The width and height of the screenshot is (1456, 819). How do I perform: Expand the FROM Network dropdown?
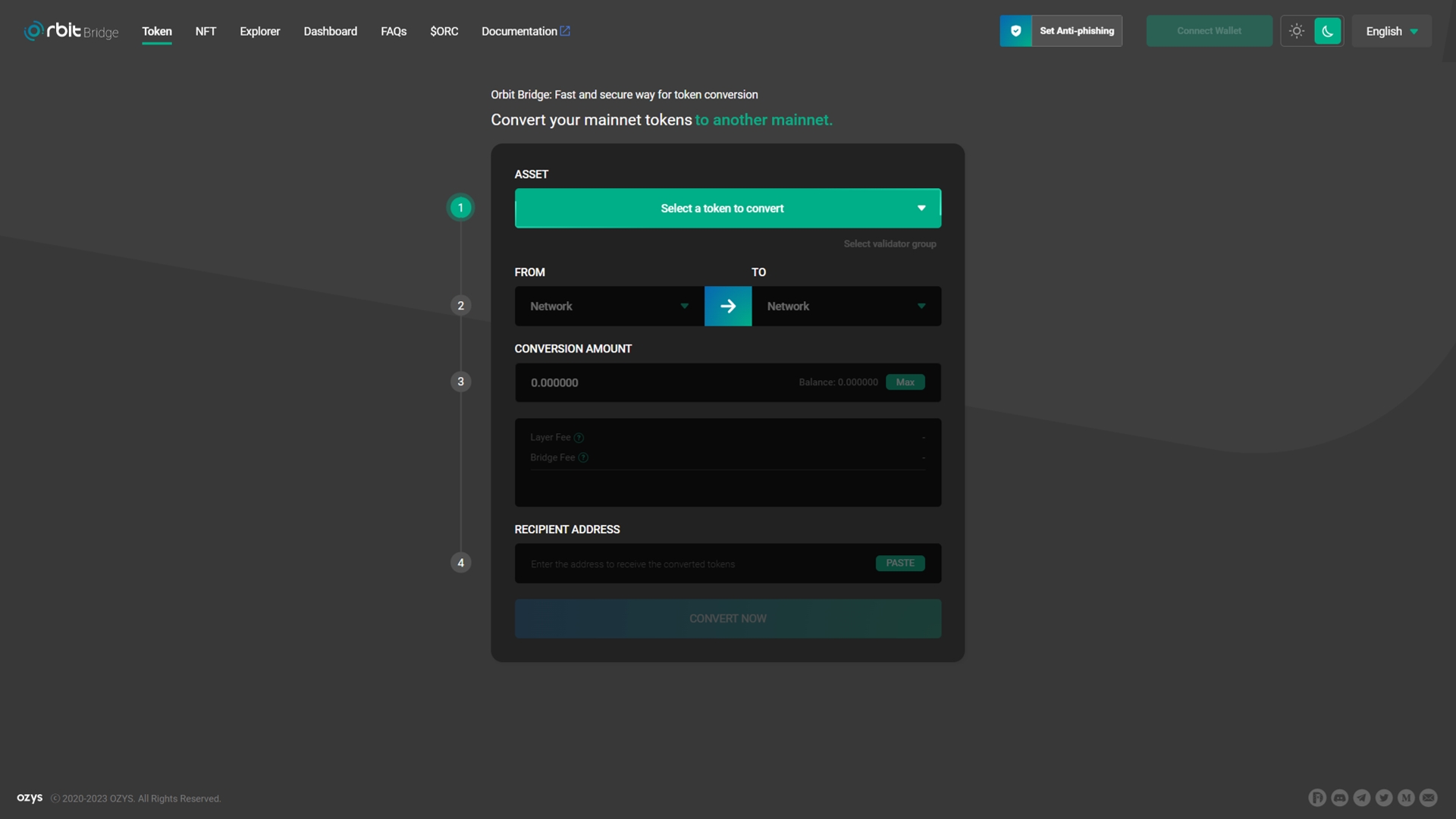pyautogui.click(x=607, y=306)
